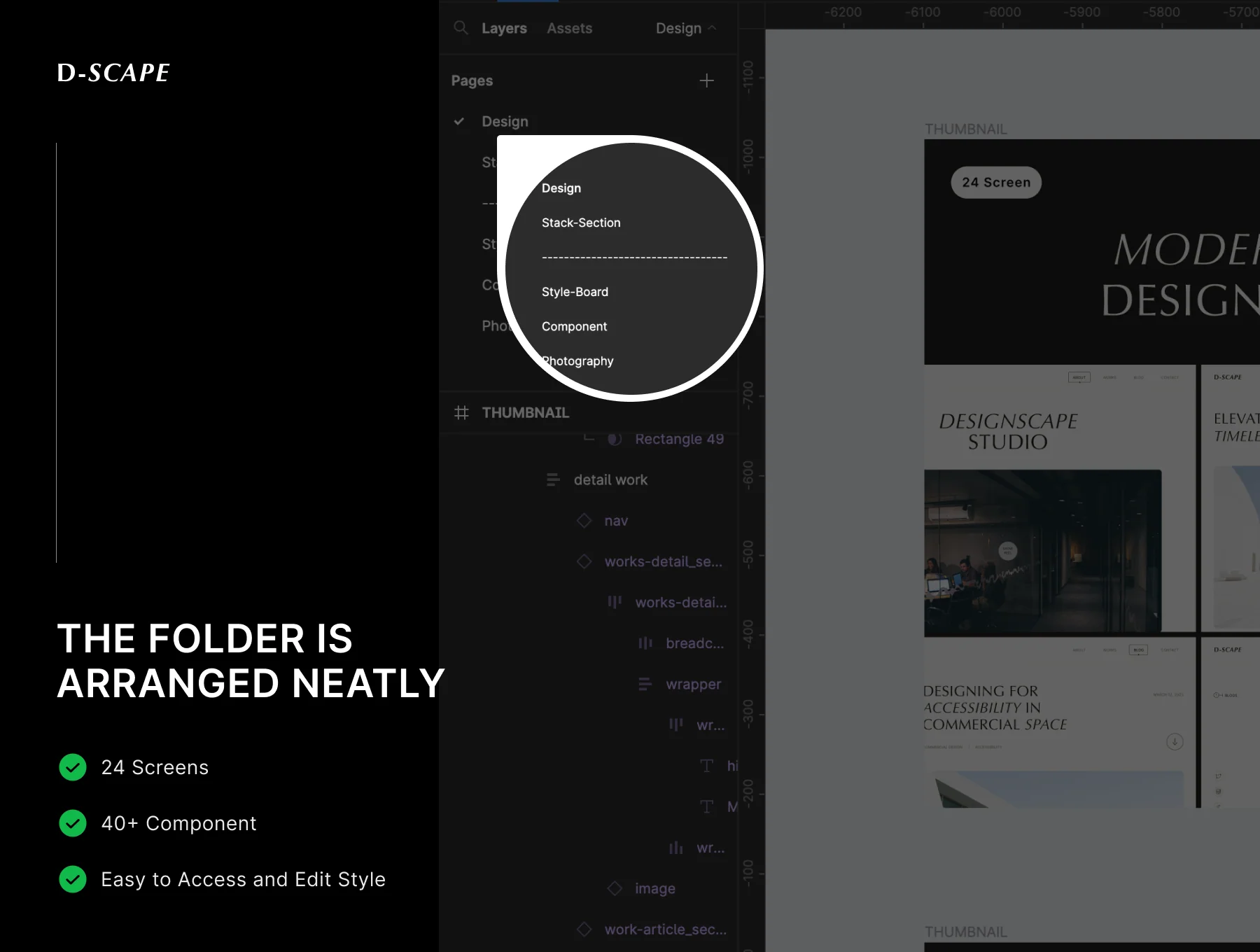Image resolution: width=1260 pixels, height=952 pixels.
Task: Select the nav layer
Action: pos(616,521)
